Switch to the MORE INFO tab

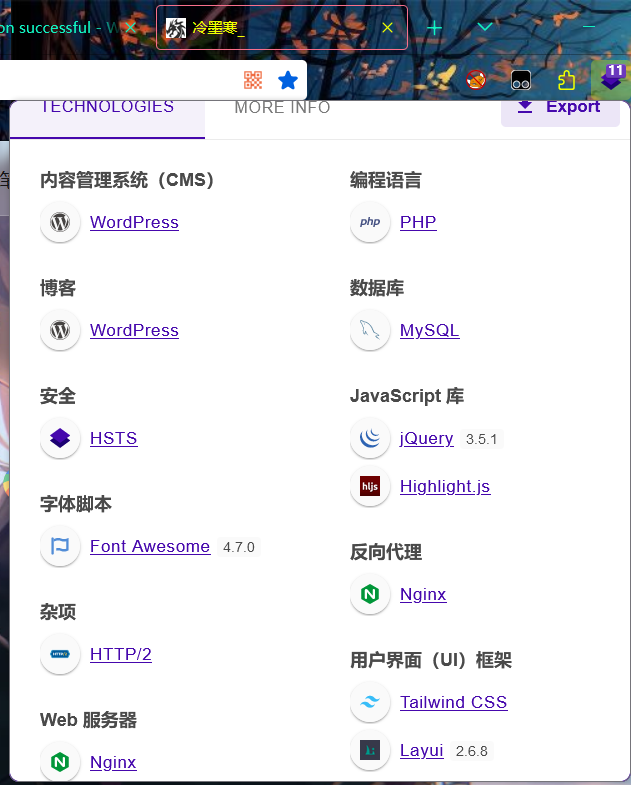[282, 108]
